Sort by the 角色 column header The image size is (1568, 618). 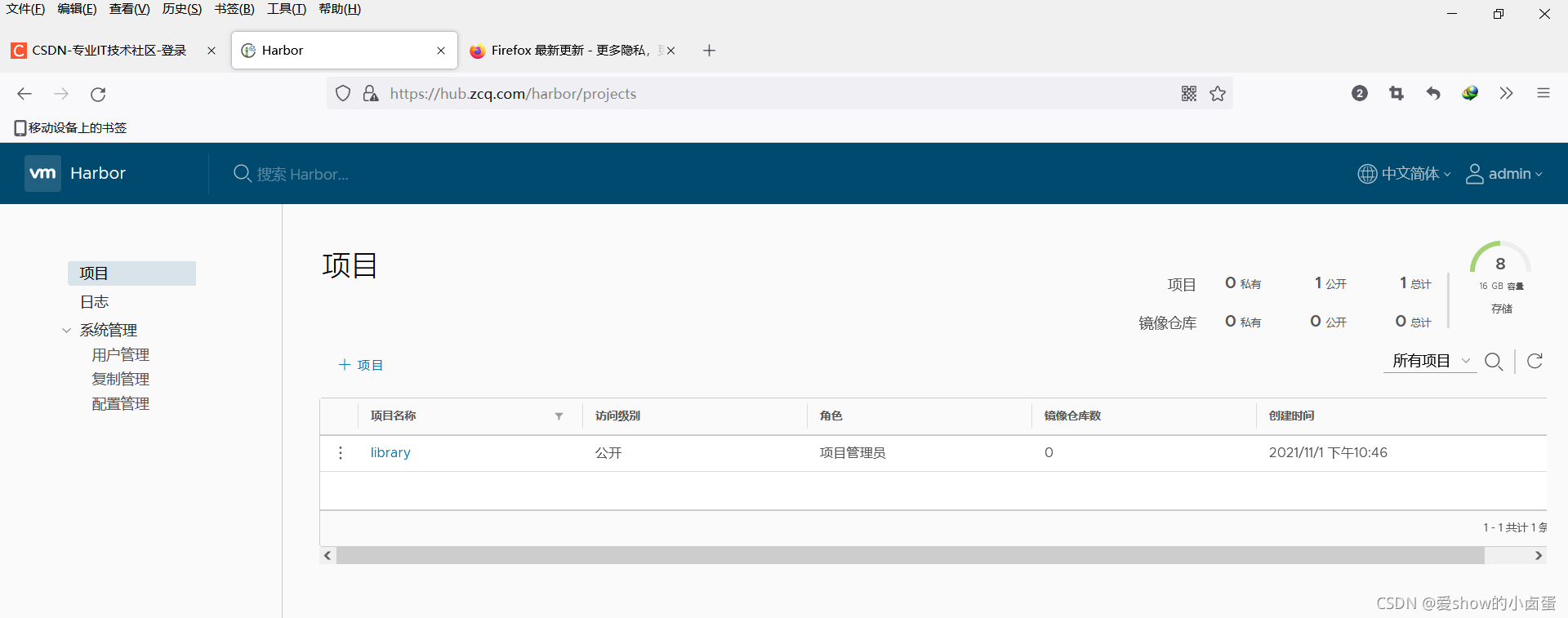(x=831, y=416)
